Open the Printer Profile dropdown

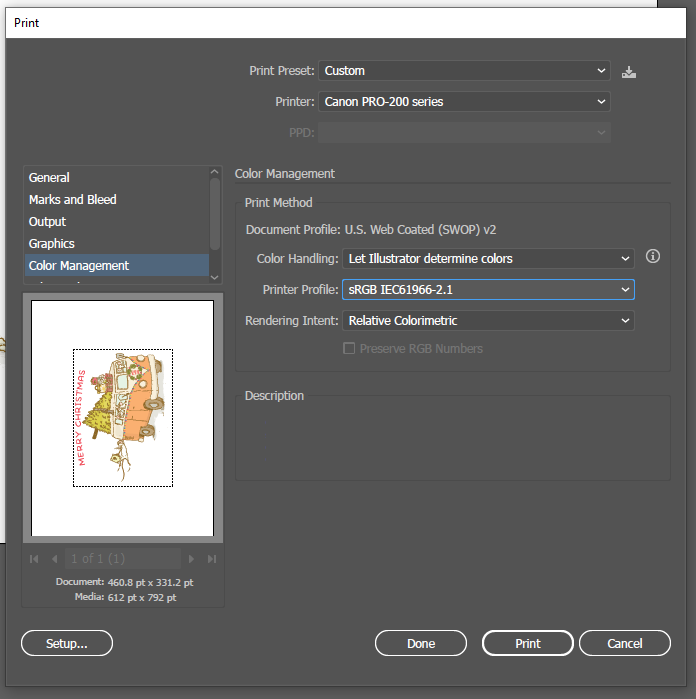click(x=488, y=290)
